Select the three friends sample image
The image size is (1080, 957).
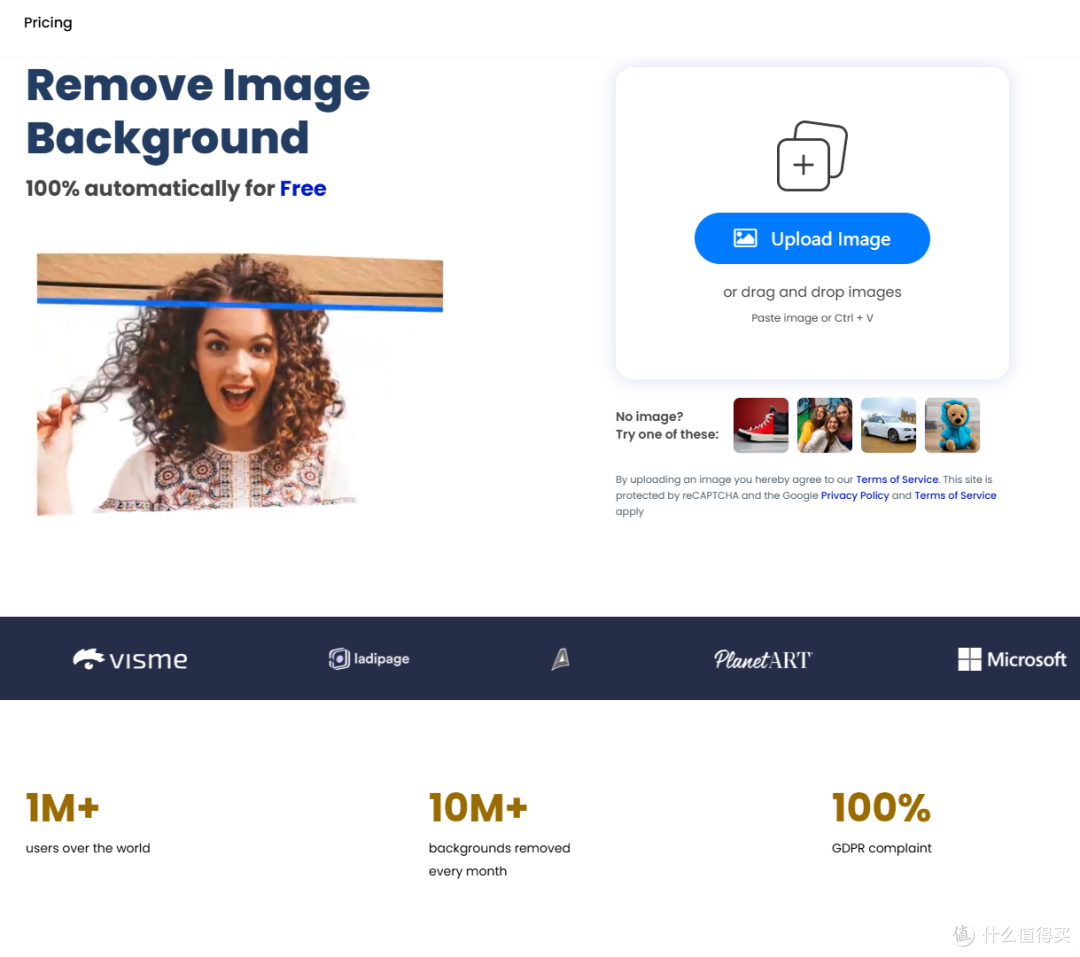coord(824,425)
